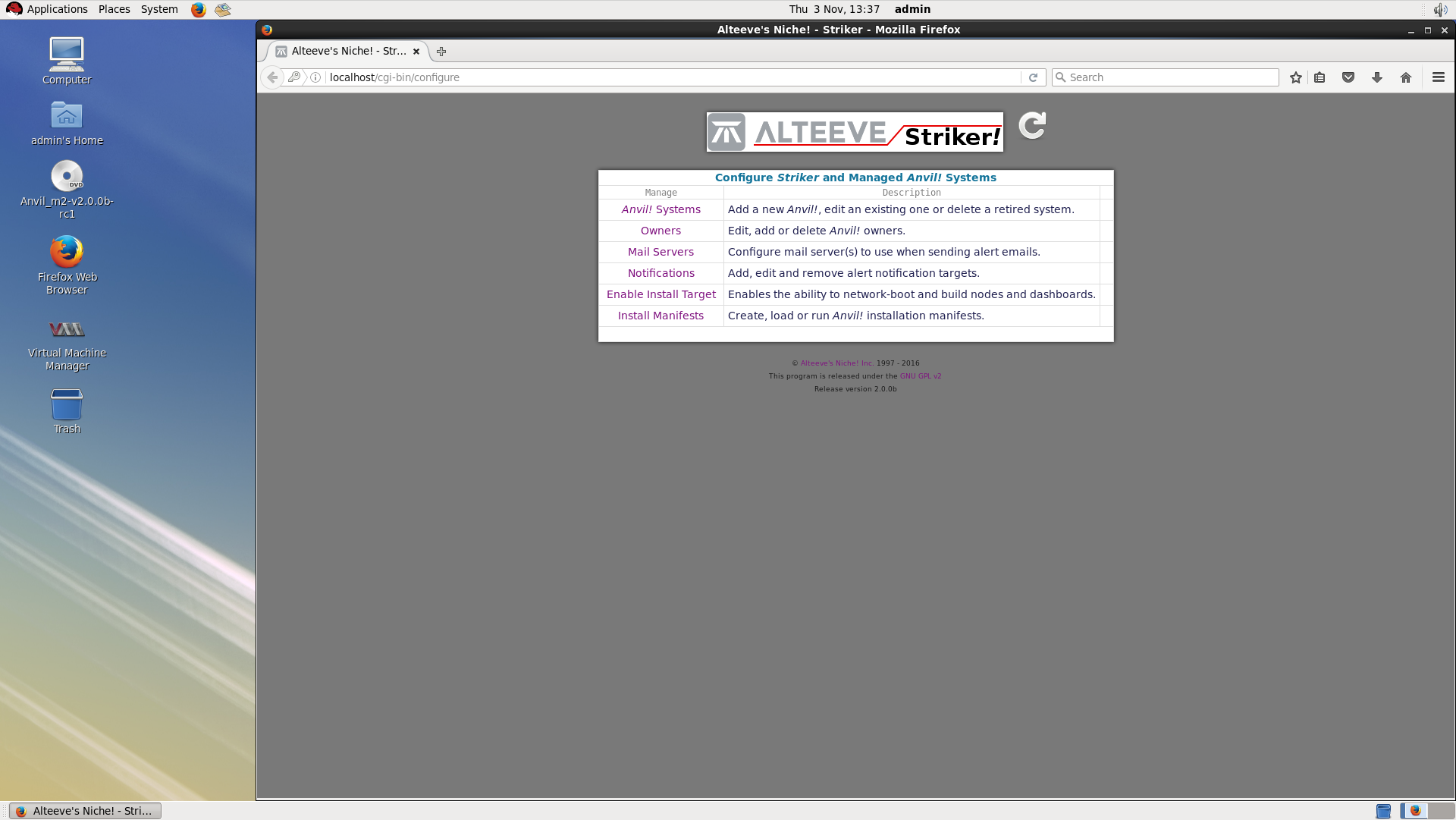Bookmark this page with star icon

tap(1295, 77)
